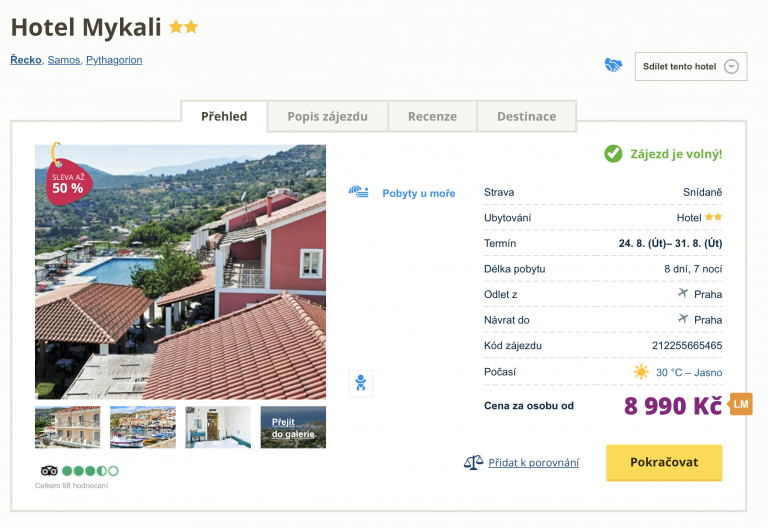Image resolution: width=768 pixels, height=528 pixels.
Task: Switch to the Popis zájezdu tab
Action: tap(327, 116)
